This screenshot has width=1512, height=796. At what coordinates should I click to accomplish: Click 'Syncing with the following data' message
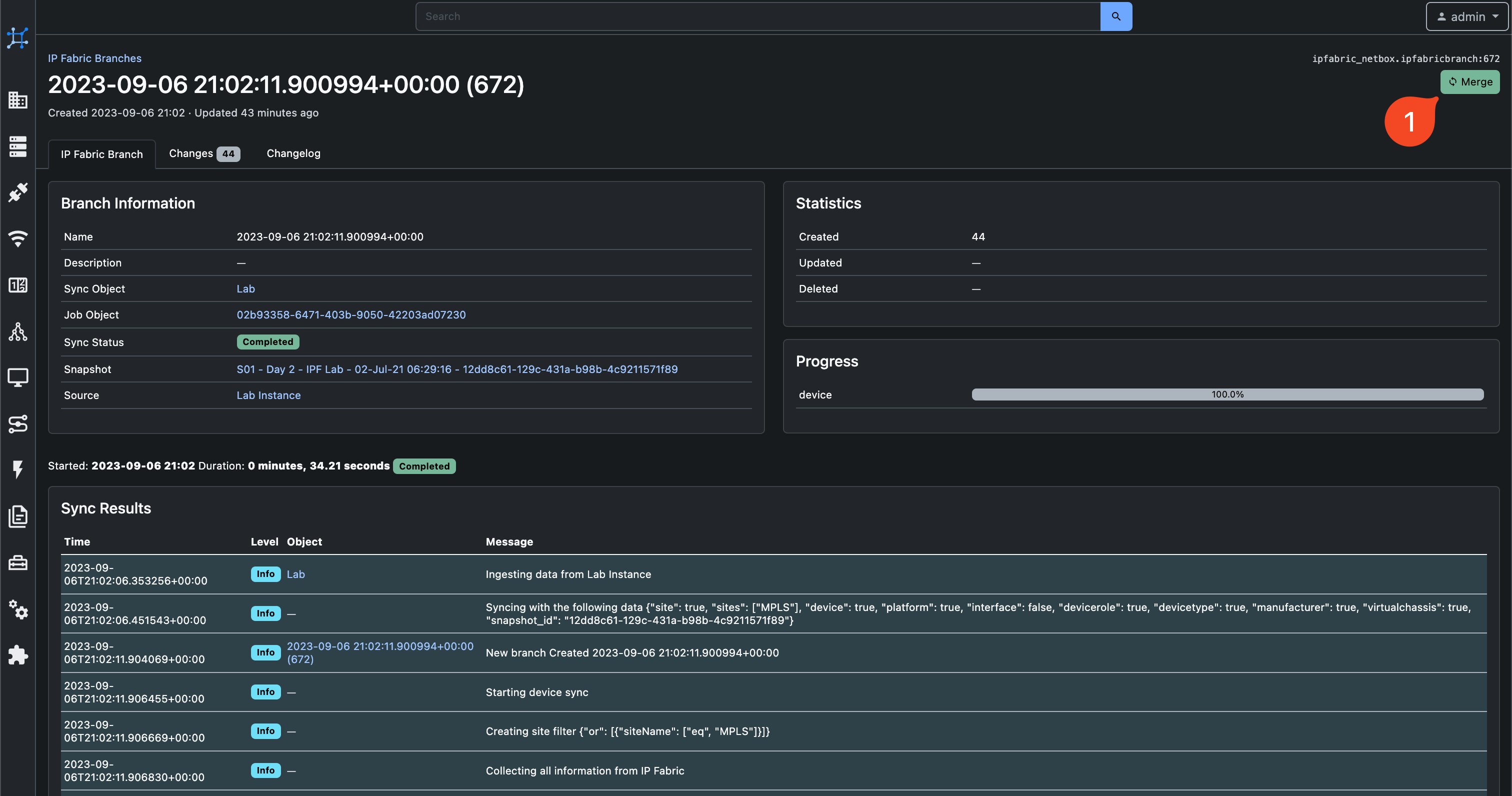[x=978, y=613]
